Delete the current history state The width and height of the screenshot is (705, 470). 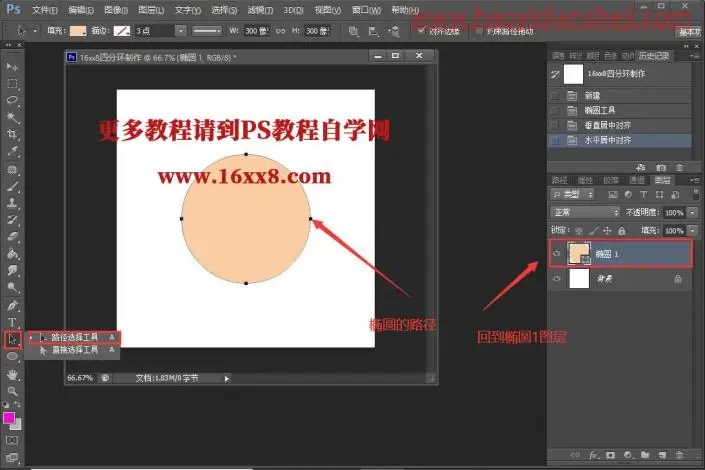[679, 167]
